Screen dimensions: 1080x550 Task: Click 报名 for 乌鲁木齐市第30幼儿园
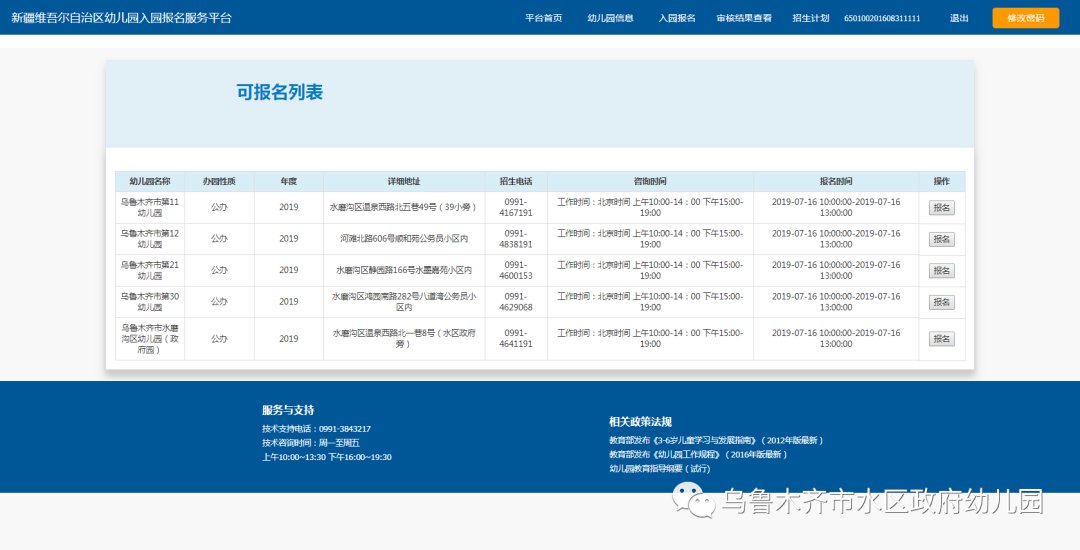click(941, 302)
